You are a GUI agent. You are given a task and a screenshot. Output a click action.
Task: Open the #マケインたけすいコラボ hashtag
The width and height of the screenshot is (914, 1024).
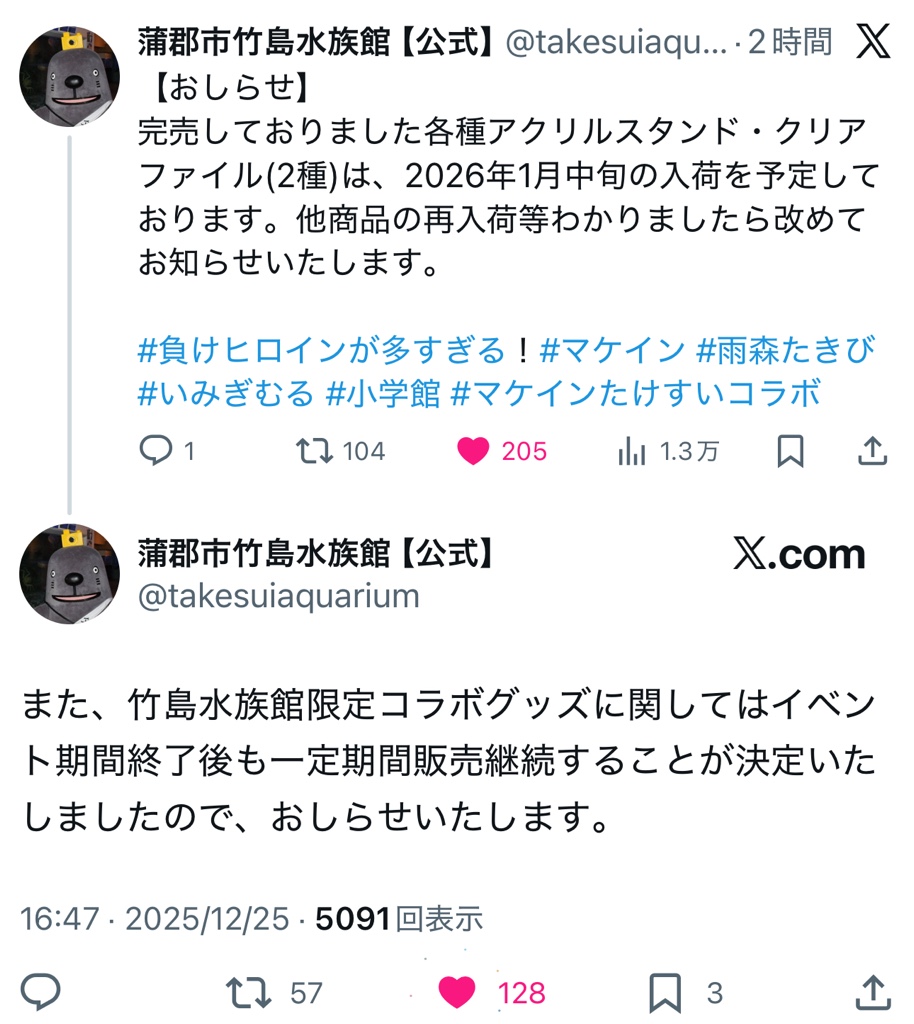(636, 394)
